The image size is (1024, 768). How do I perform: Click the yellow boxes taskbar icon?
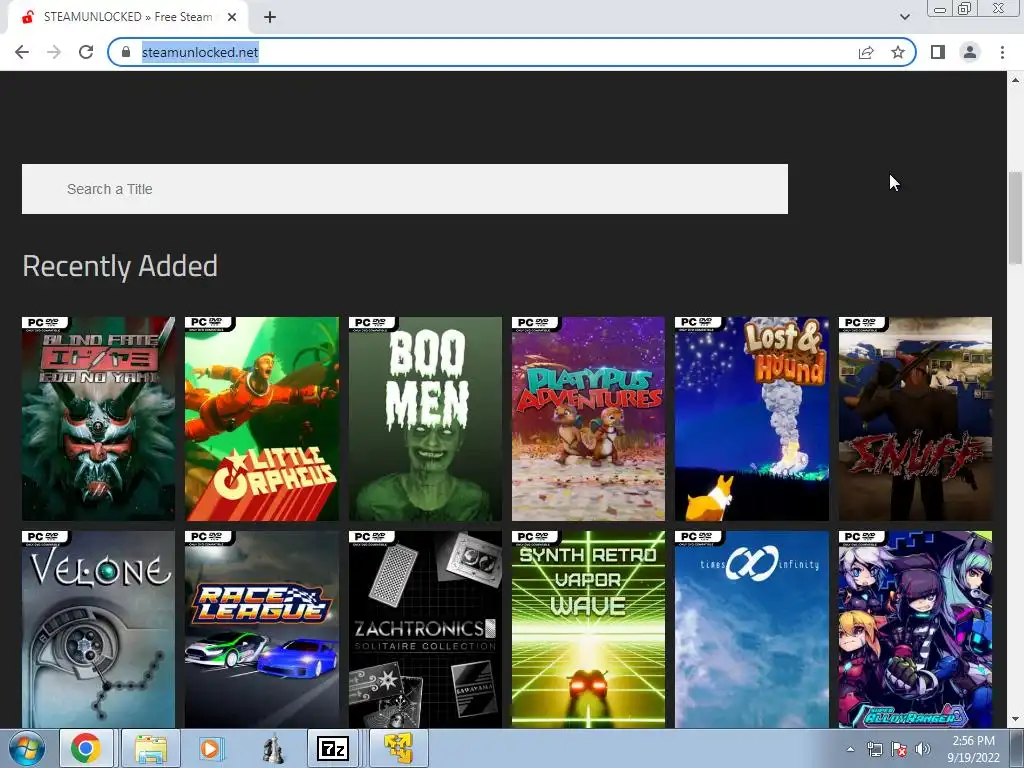tap(398, 748)
